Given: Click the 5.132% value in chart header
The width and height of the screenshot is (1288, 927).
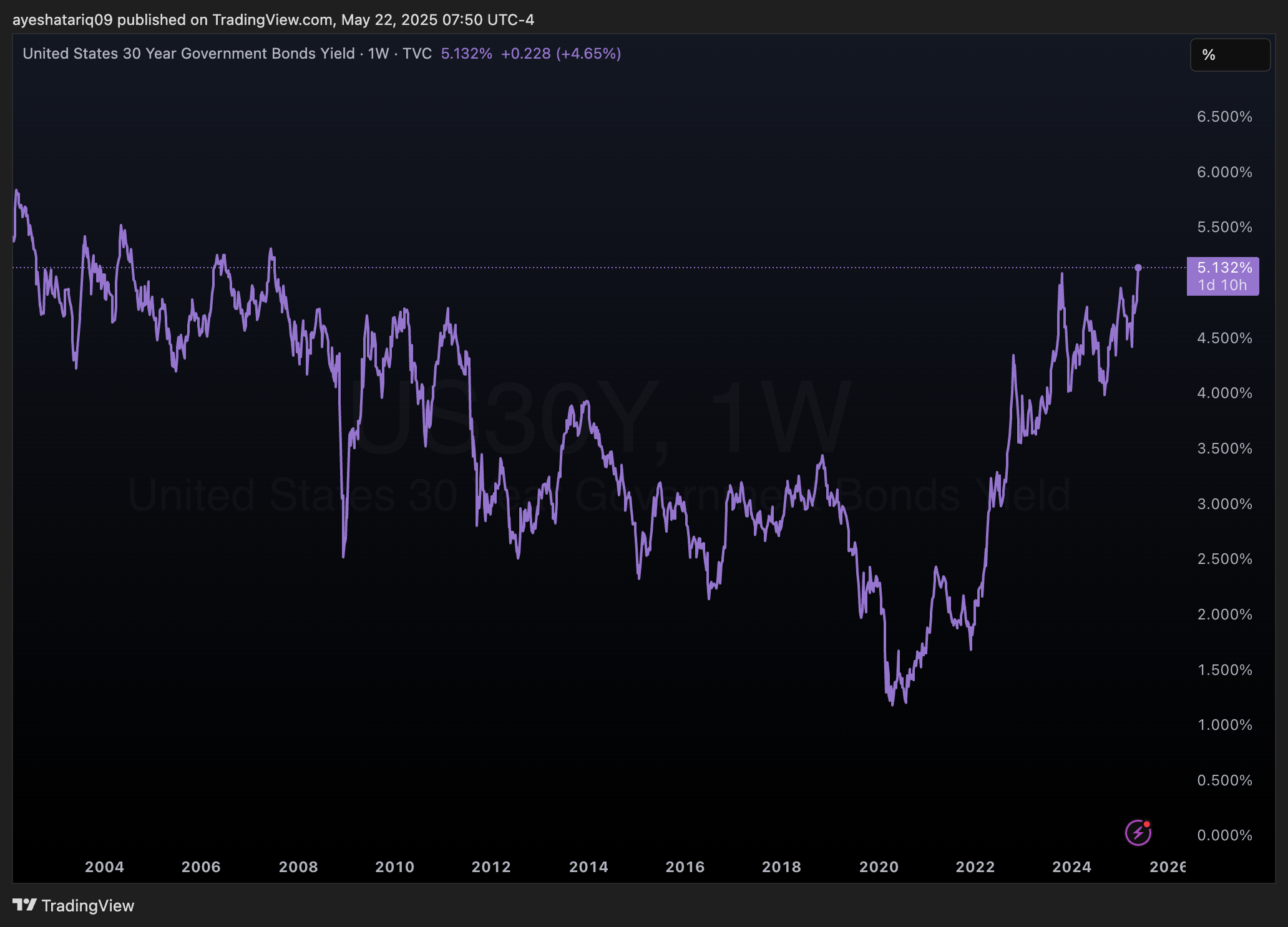Looking at the screenshot, I should [x=466, y=54].
